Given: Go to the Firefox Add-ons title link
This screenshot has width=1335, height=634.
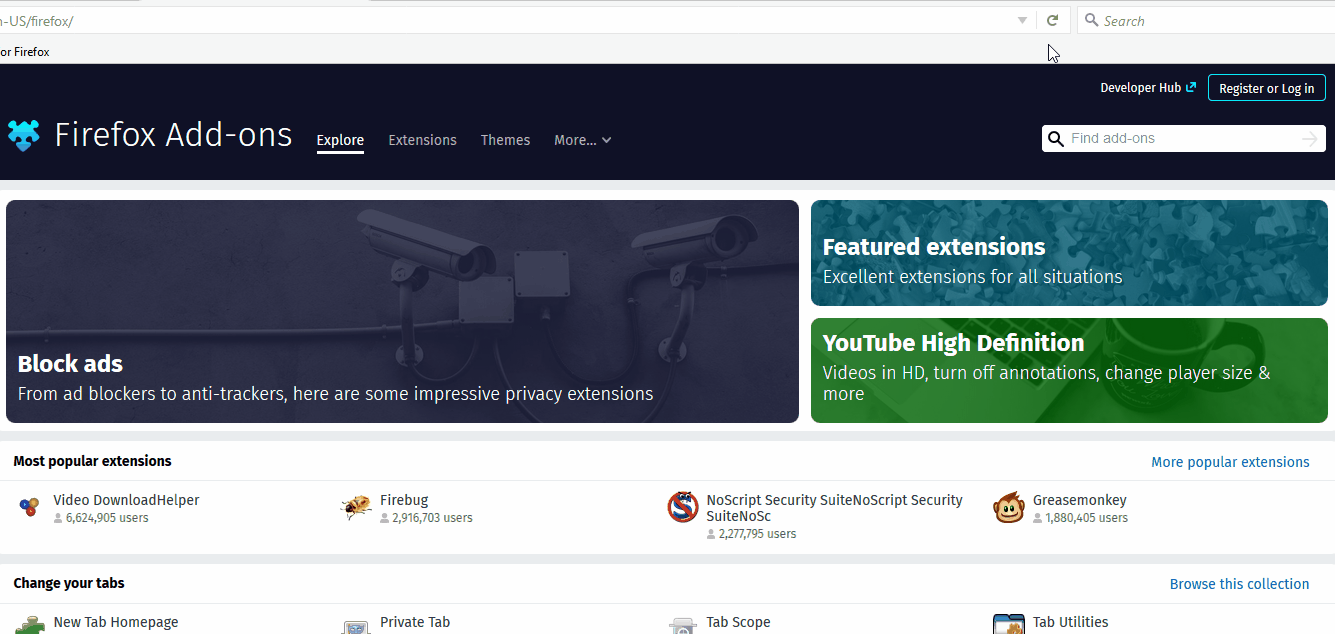Looking at the screenshot, I should pos(173,134).
